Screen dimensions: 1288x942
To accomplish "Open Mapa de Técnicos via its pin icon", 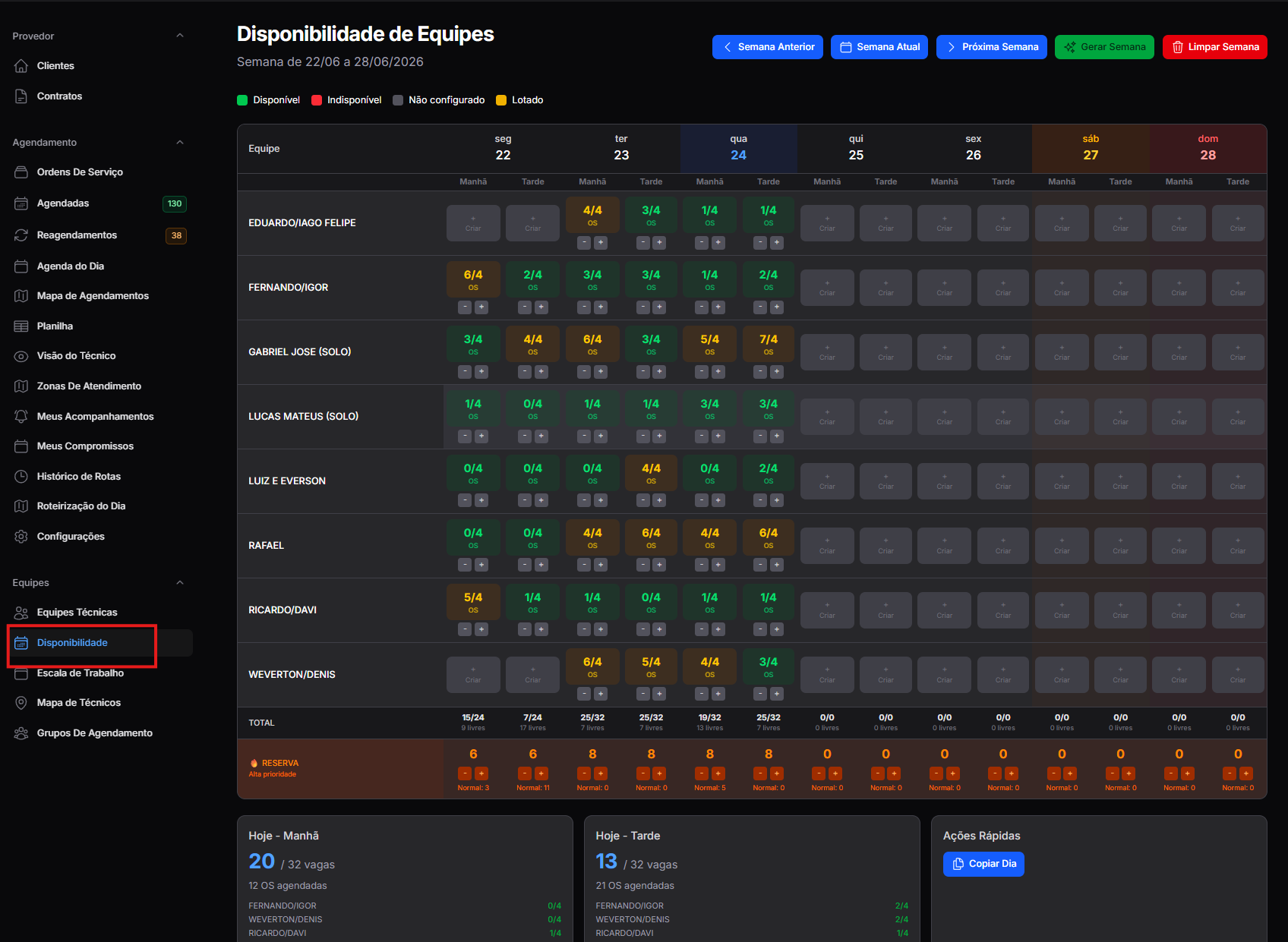I will [x=21, y=703].
